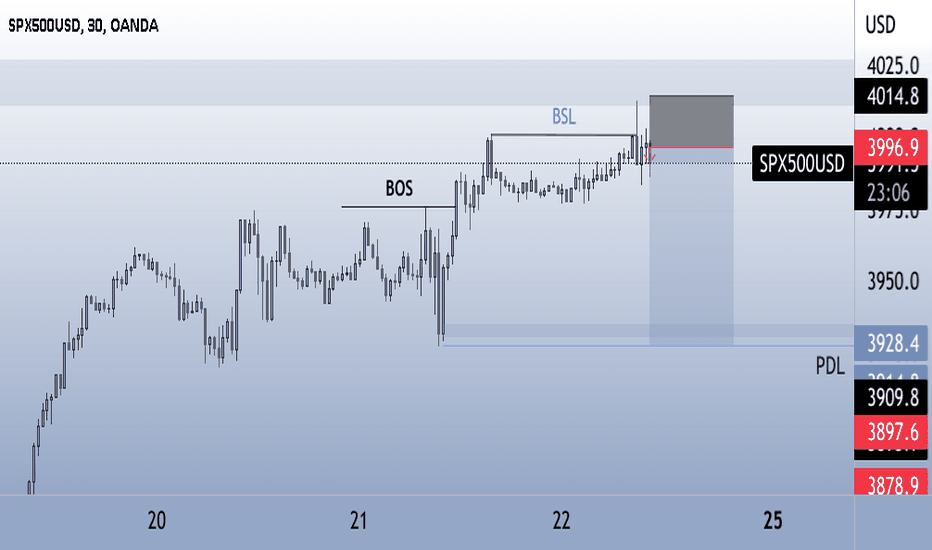Click date 25 on the time axis
The width and height of the screenshot is (932, 550).
[772, 521]
